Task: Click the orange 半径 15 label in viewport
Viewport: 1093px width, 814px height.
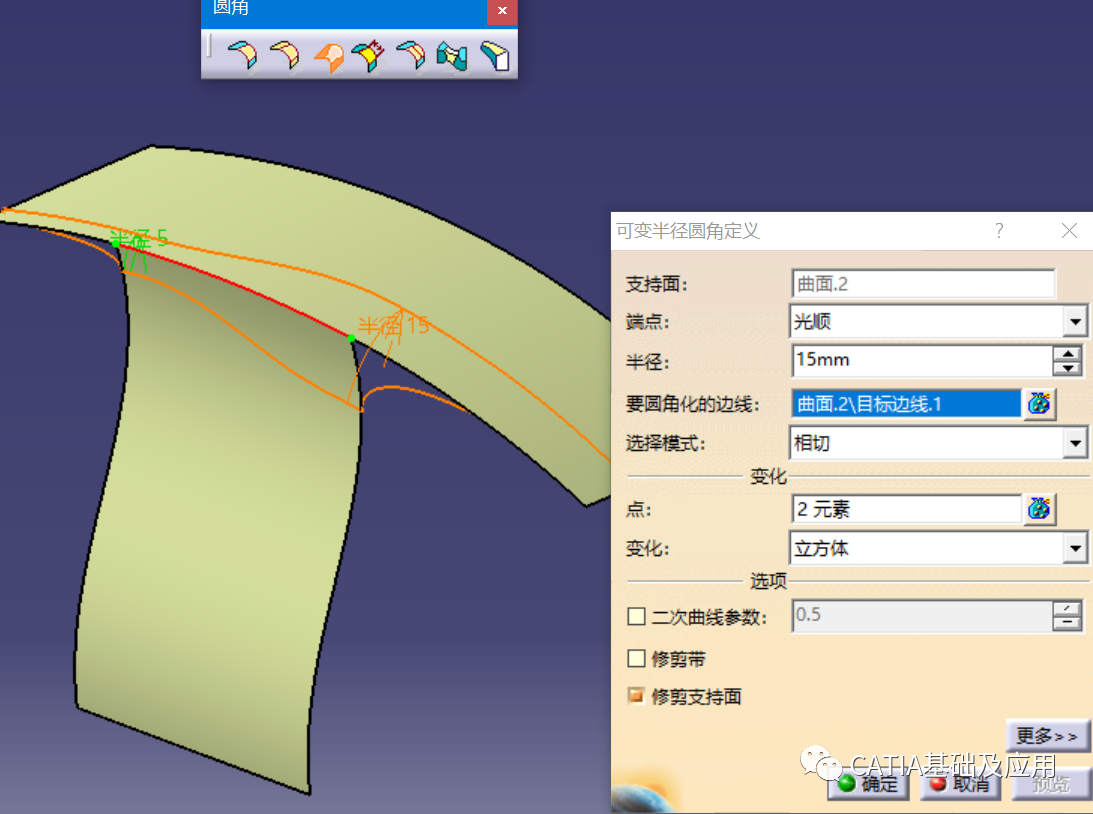Action: [x=394, y=325]
